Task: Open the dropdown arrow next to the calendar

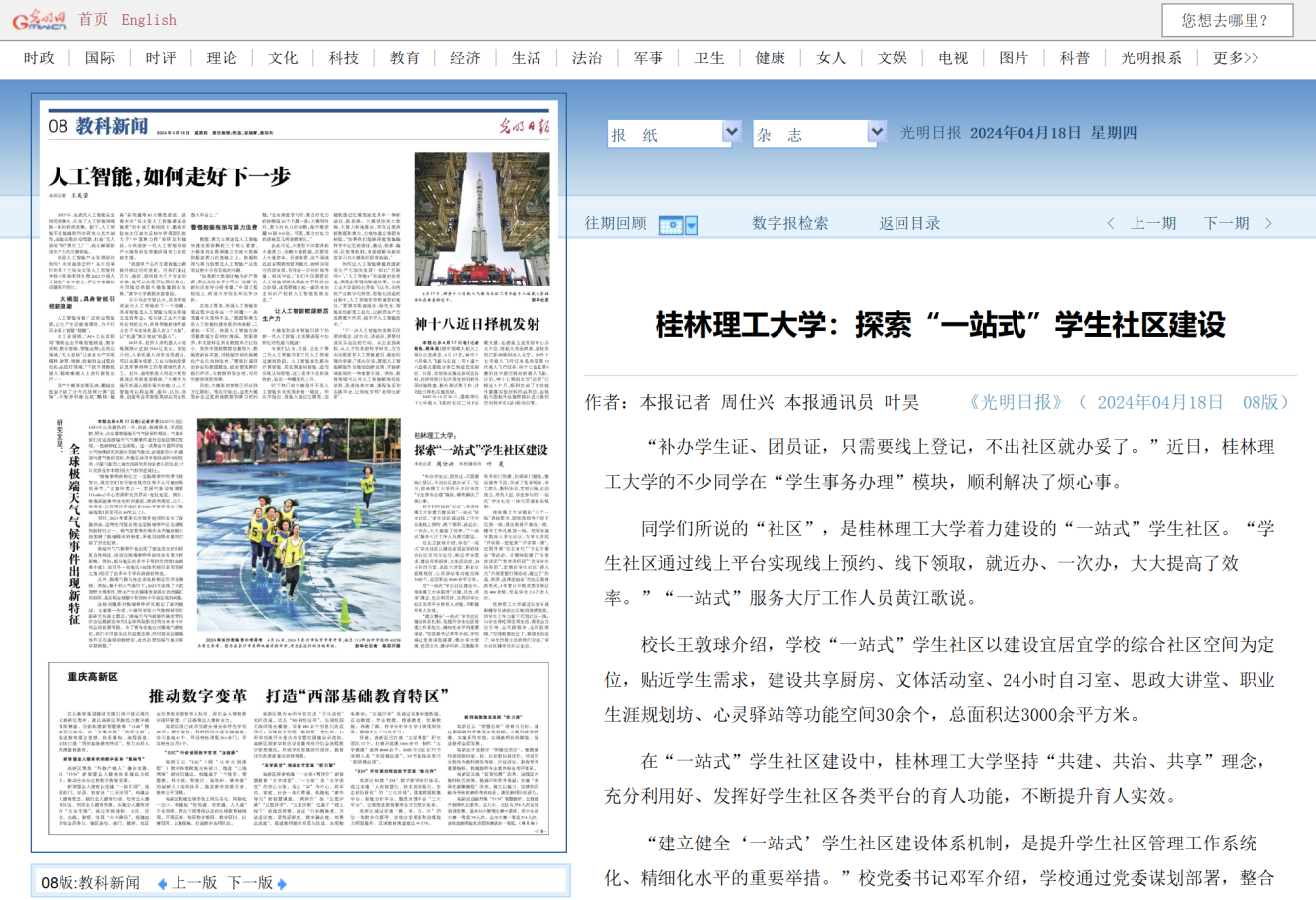Action: 691,225
